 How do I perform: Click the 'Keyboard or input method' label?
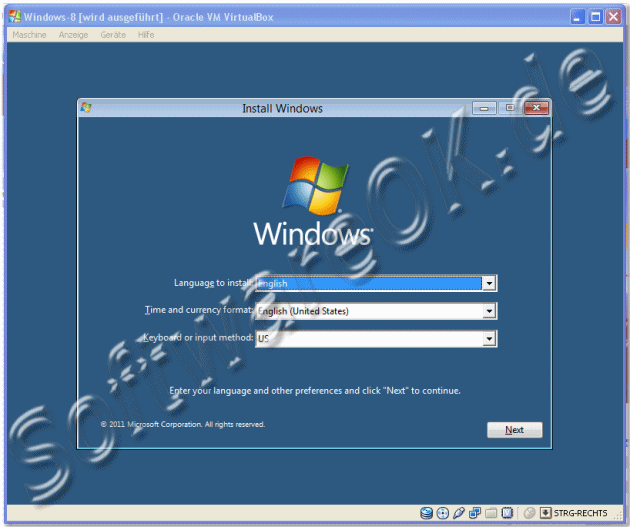[198, 338]
